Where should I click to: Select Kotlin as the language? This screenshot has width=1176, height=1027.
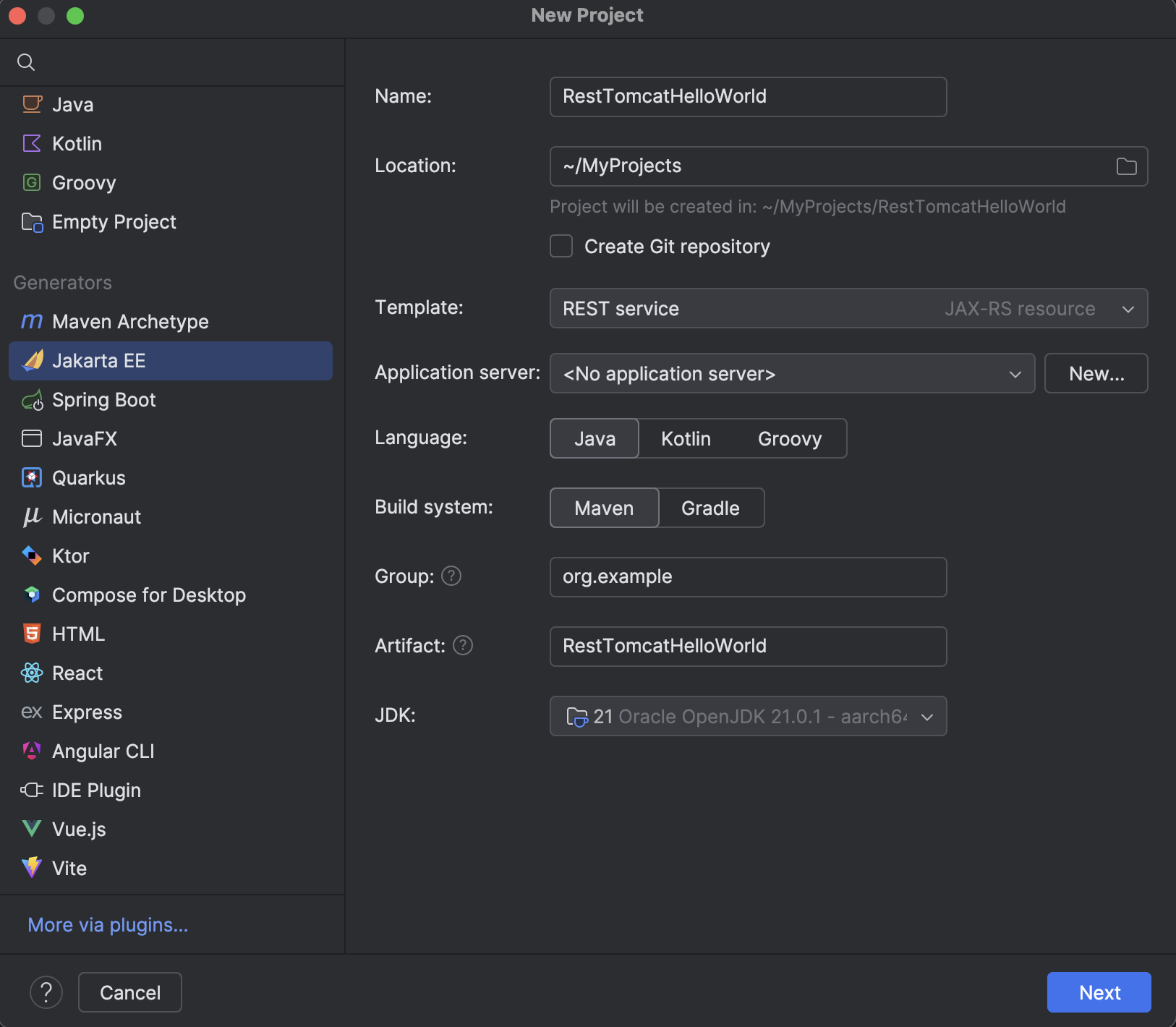click(686, 438)
